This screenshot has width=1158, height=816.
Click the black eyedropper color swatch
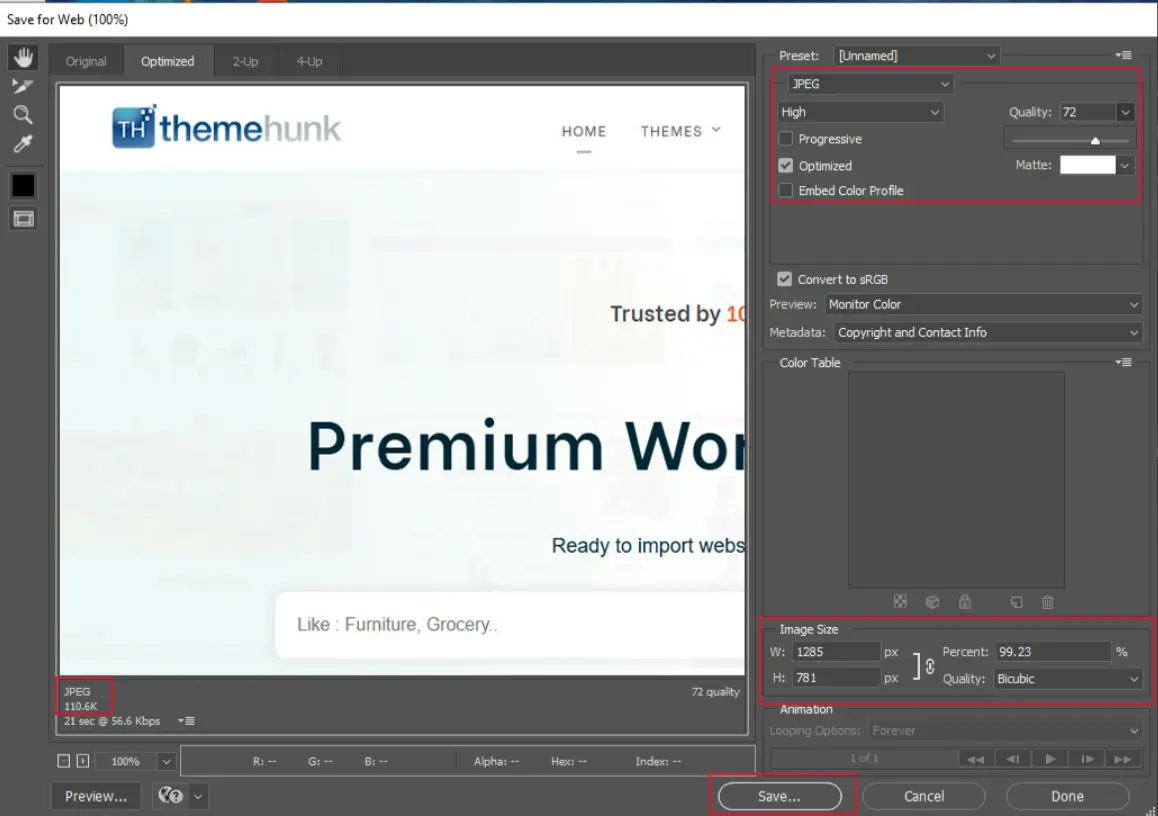click(x=23, y=185)
